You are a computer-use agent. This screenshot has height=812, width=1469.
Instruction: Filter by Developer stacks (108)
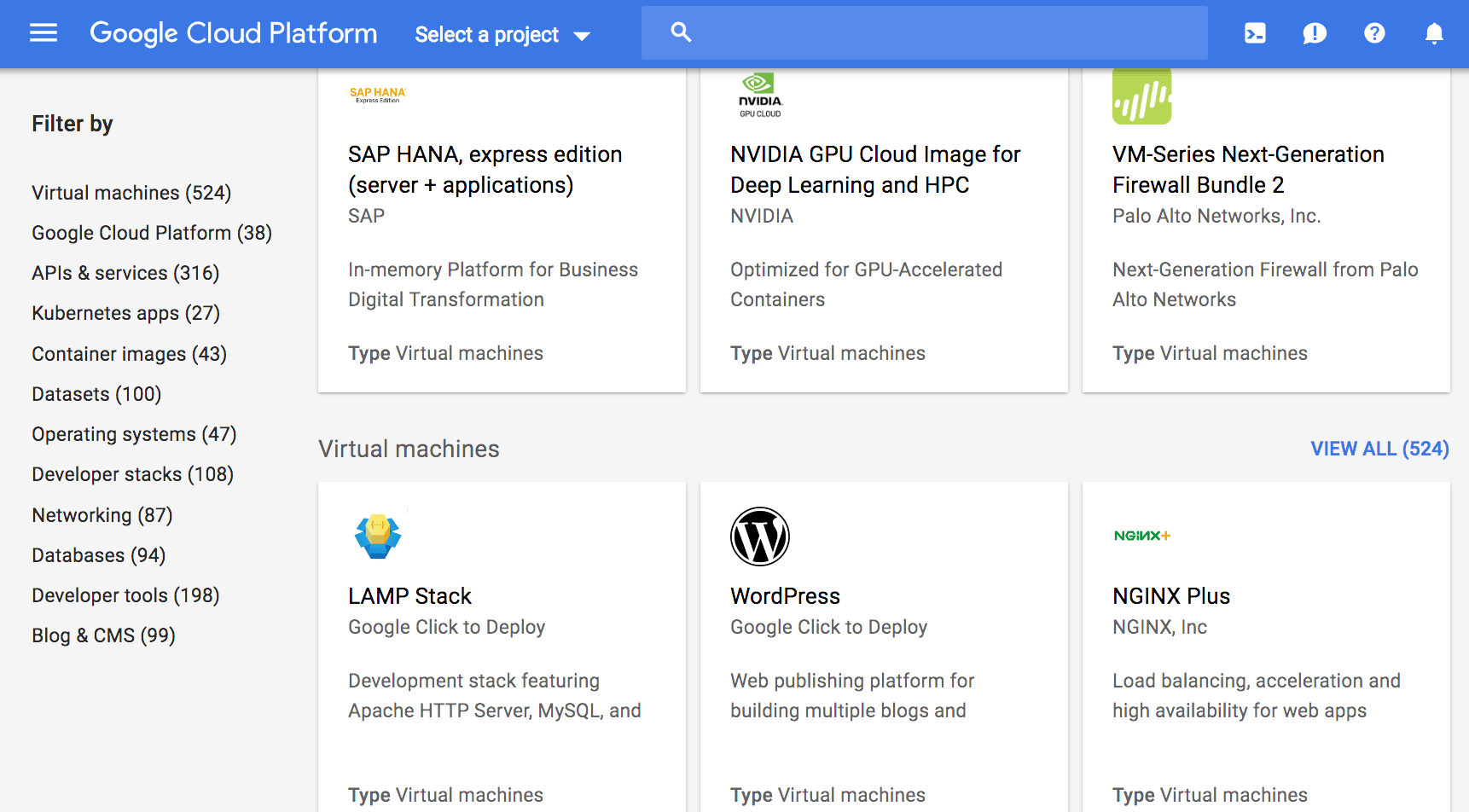(x=133, y=474)
